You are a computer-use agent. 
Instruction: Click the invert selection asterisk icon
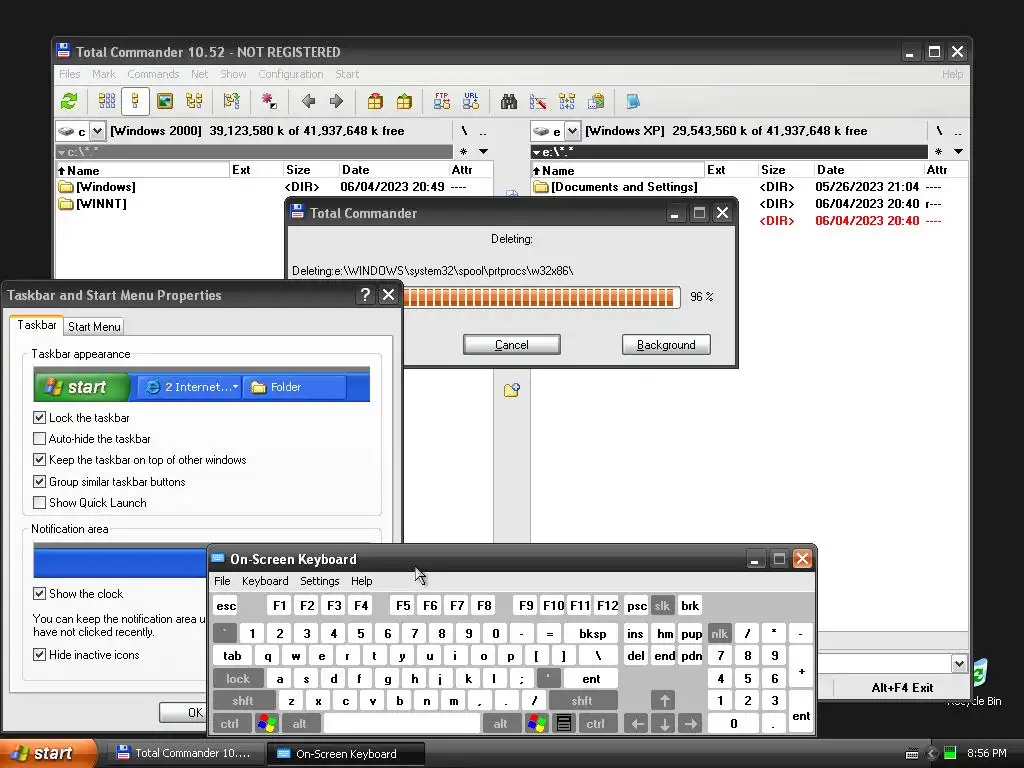(268, 101)
